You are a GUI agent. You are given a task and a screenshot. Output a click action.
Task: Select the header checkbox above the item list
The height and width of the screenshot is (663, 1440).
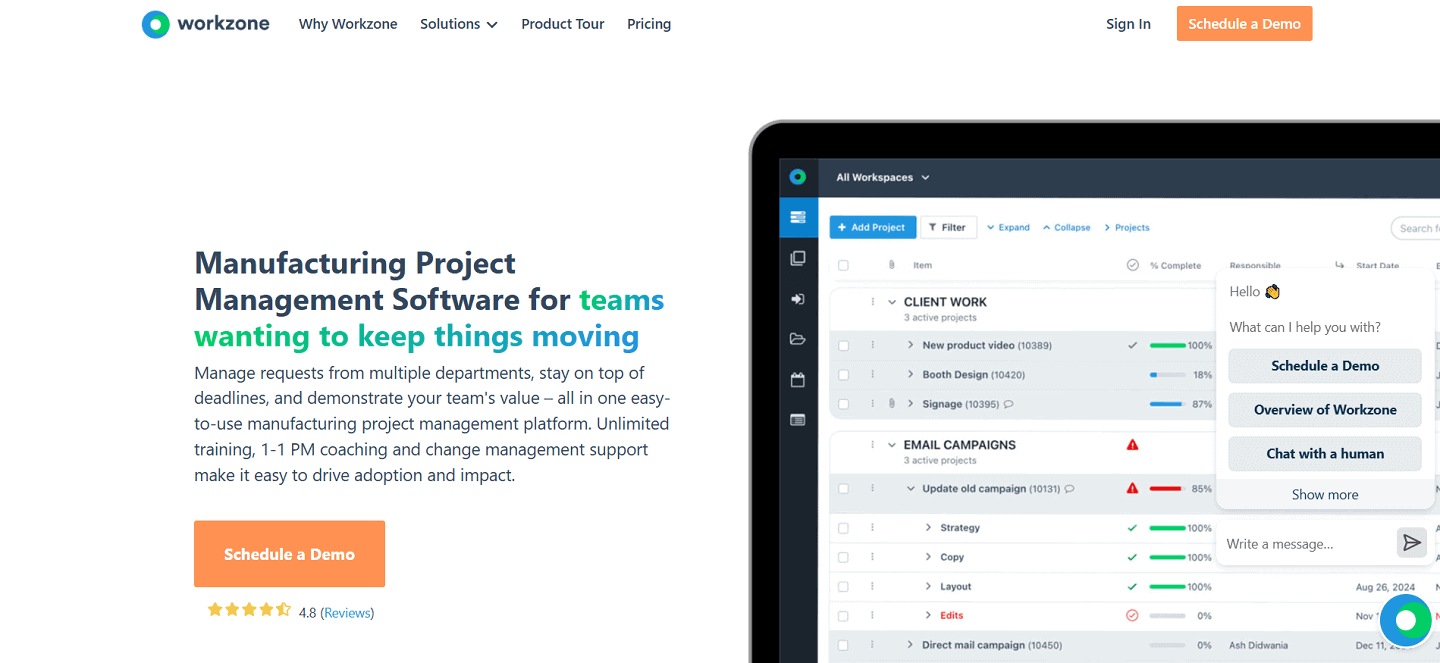(x=843, y=264)
